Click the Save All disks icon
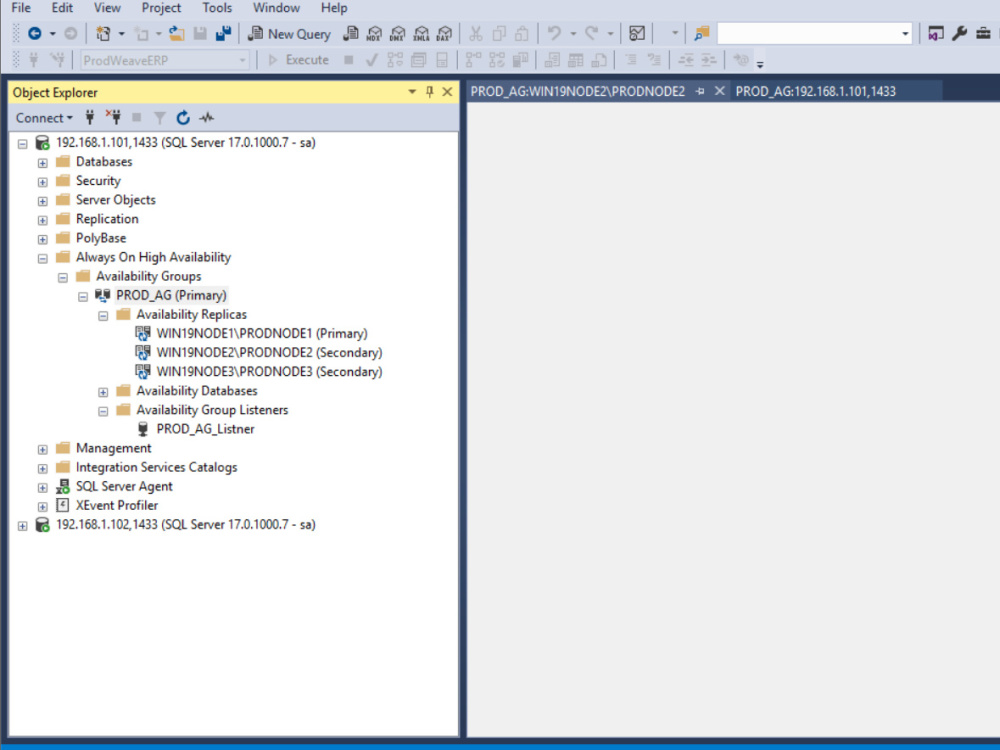 coord(223,33)
